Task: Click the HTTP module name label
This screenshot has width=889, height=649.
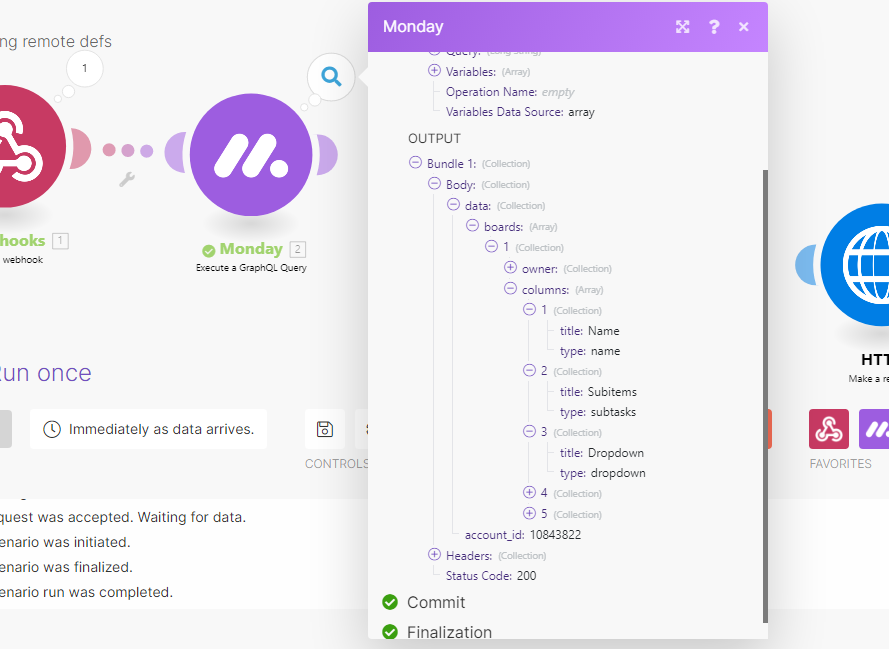Action: pyautogui.click(x=875, y=360)
